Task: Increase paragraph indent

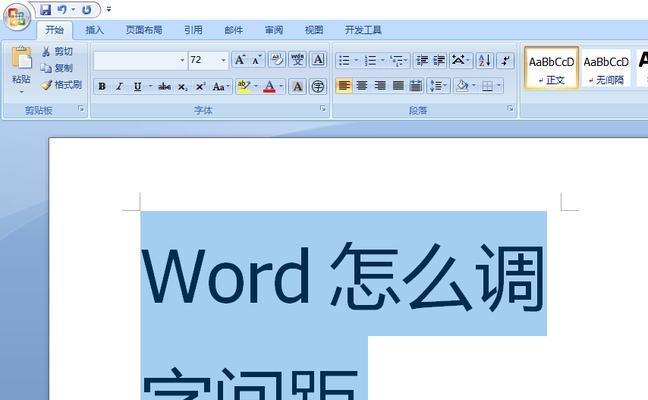Action: pos(439,61)
